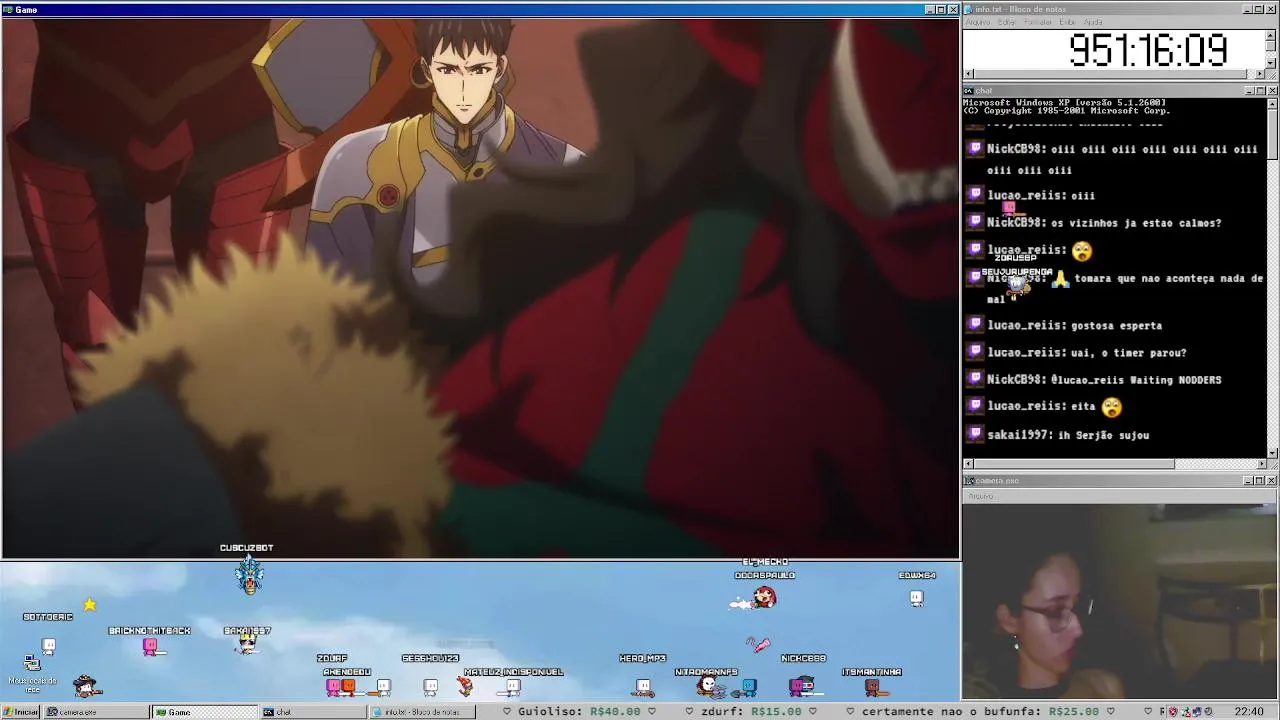
Task: Click the left arrow of the Notepad horizontal scrollbar
Action: (x=968, y=74)
